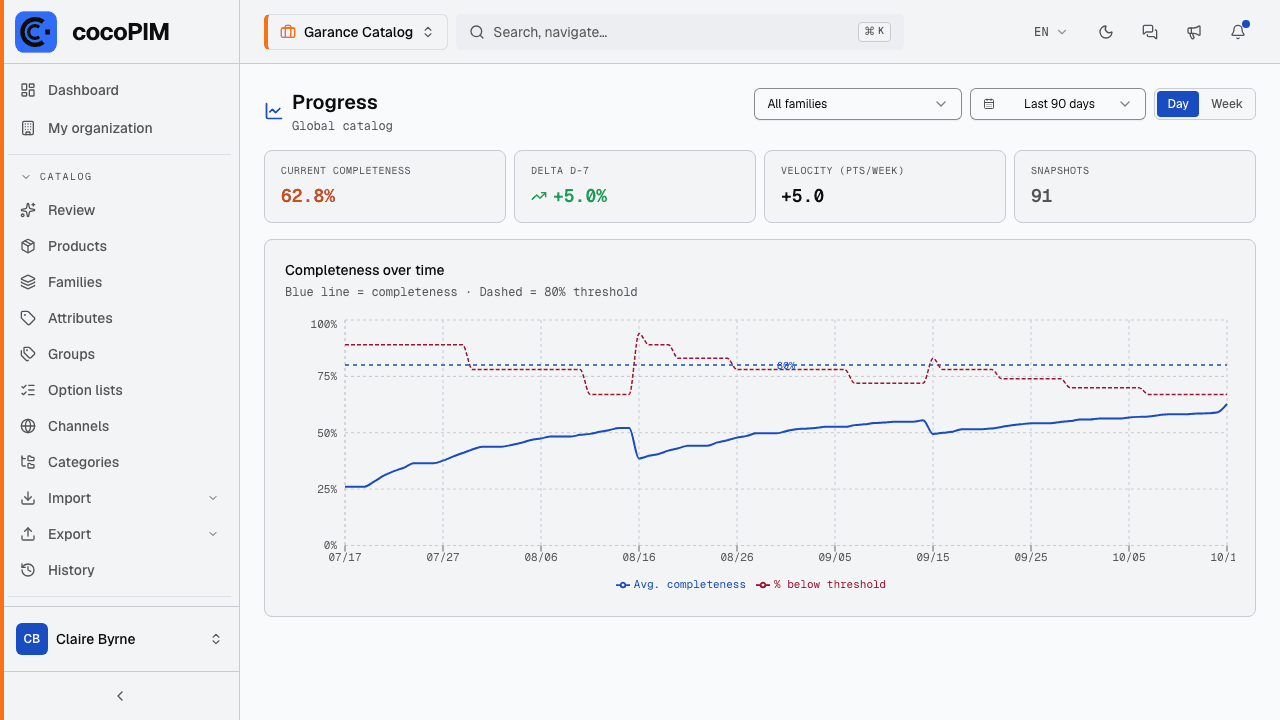Click the Snapshots 91 value
This screenshot has height=720, width=1280.
[1042, 196]
